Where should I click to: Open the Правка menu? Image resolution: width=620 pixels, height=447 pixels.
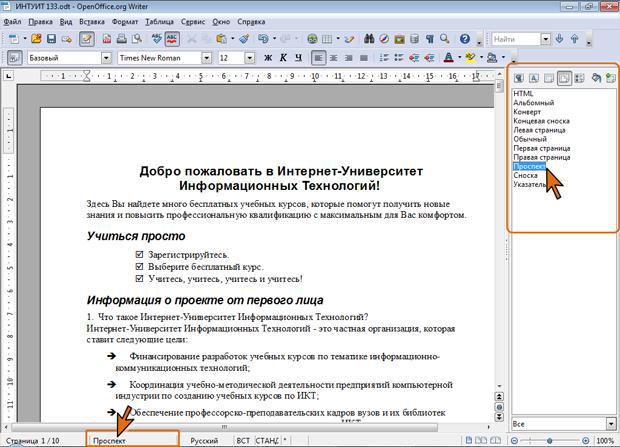(40, 22)
